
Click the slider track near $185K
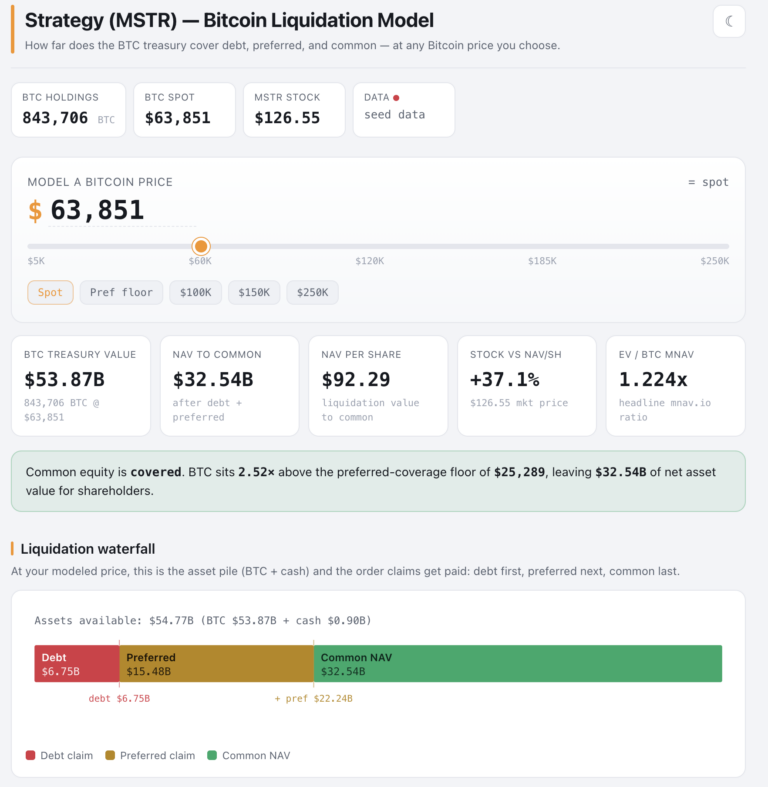coord(542,246)
